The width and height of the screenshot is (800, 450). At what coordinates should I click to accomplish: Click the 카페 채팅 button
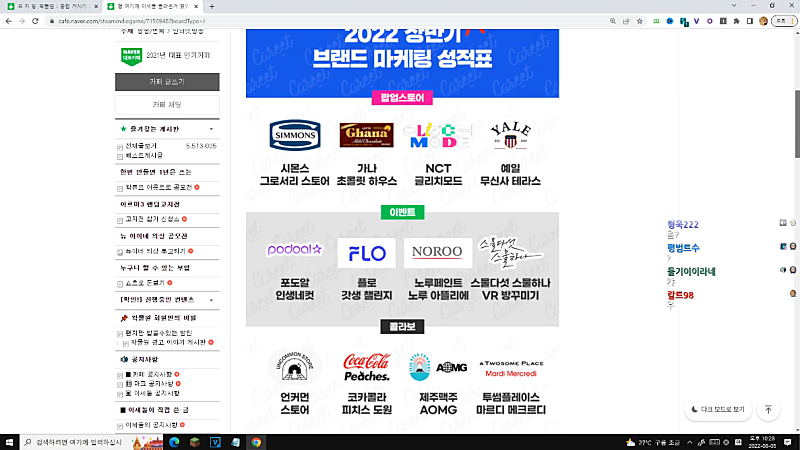[167, 105]
